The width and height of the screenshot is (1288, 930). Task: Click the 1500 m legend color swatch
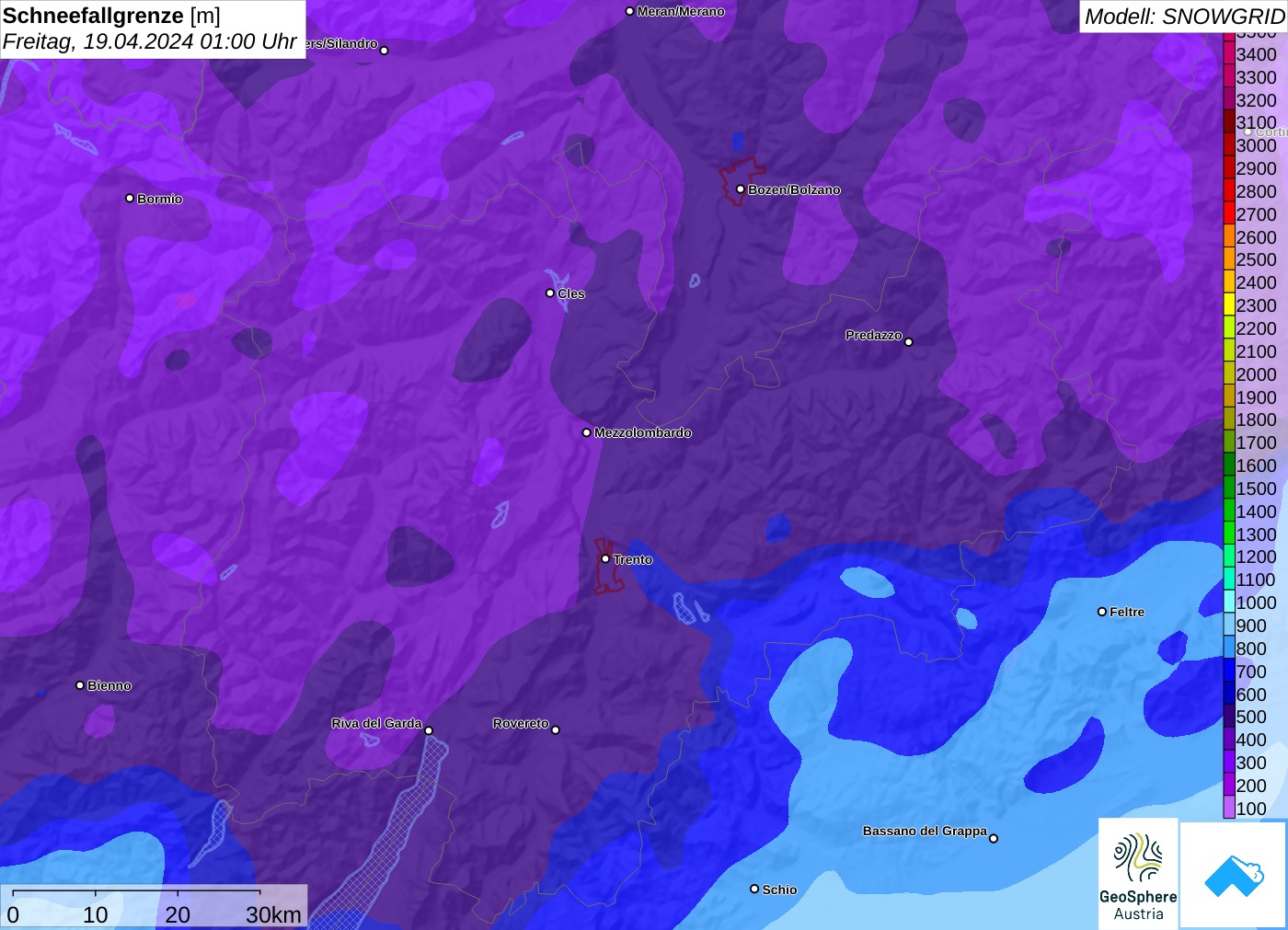1229,488
